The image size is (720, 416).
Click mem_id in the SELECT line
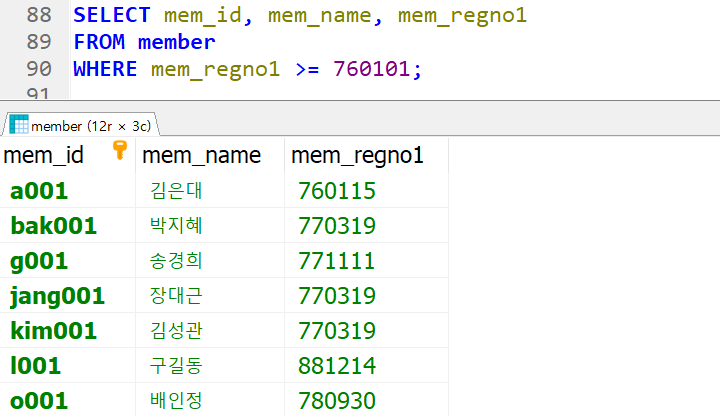click(x=202, y=15)
